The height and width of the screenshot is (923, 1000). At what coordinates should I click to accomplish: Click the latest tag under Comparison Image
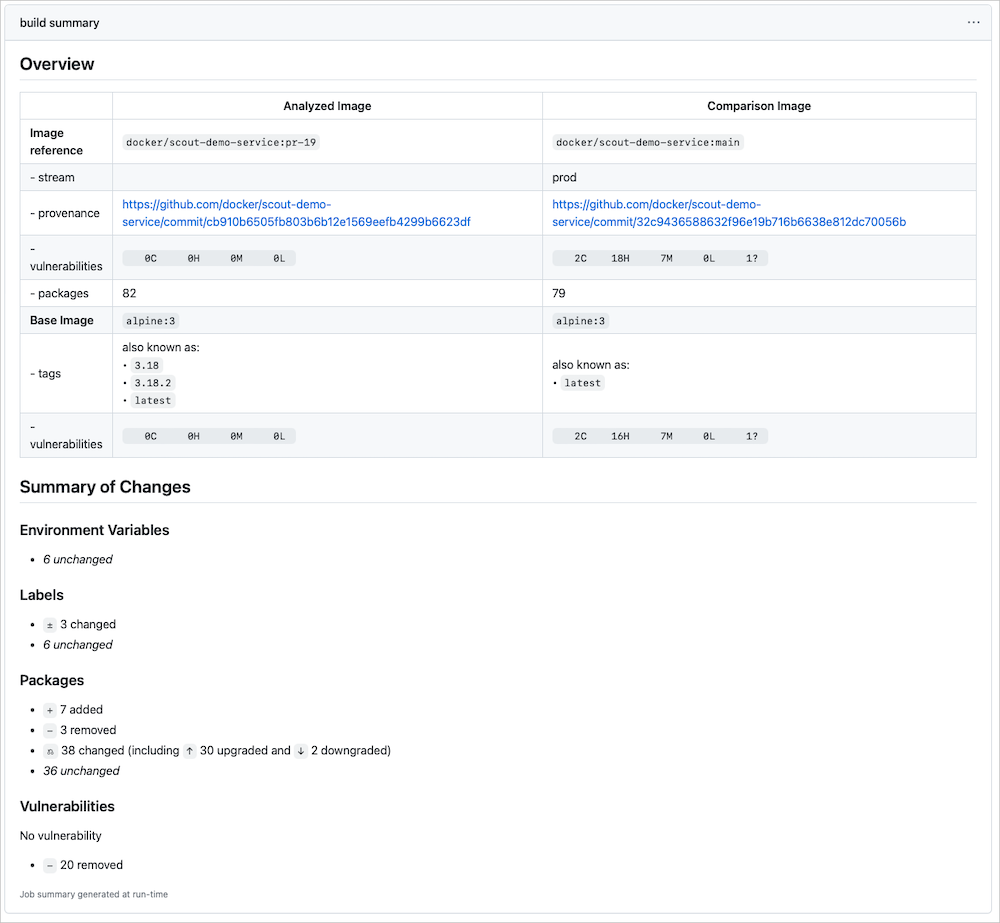[583, 383]
